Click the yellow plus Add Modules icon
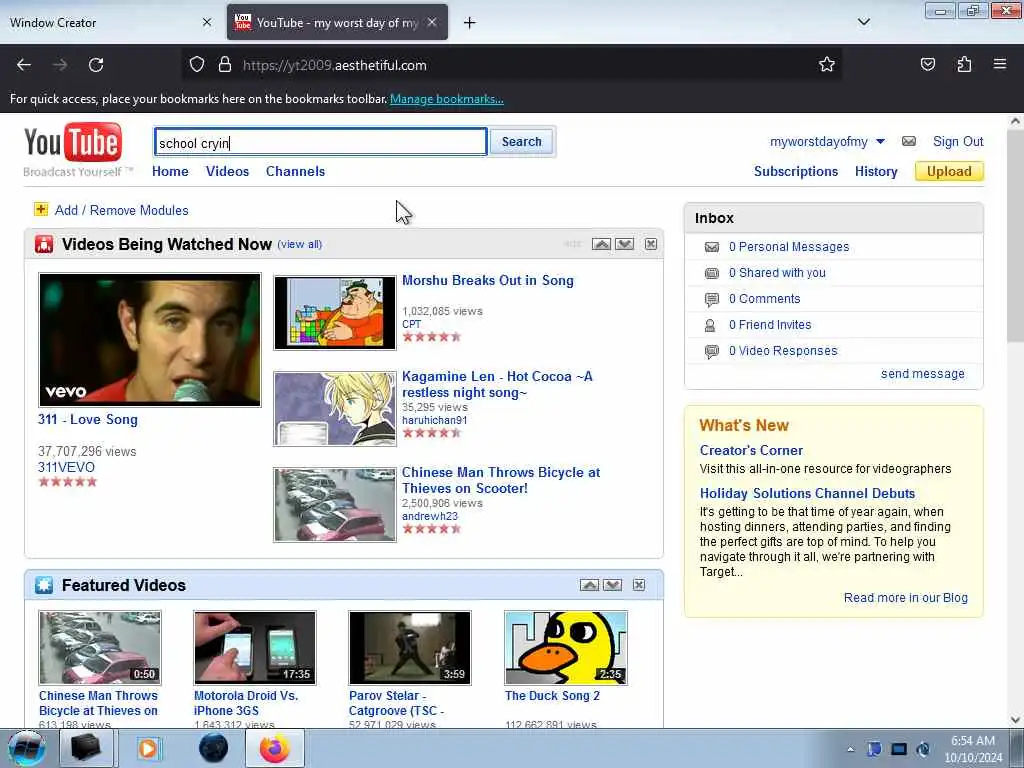This screenshot has width=1024, height=768. (x=41, y=210)
